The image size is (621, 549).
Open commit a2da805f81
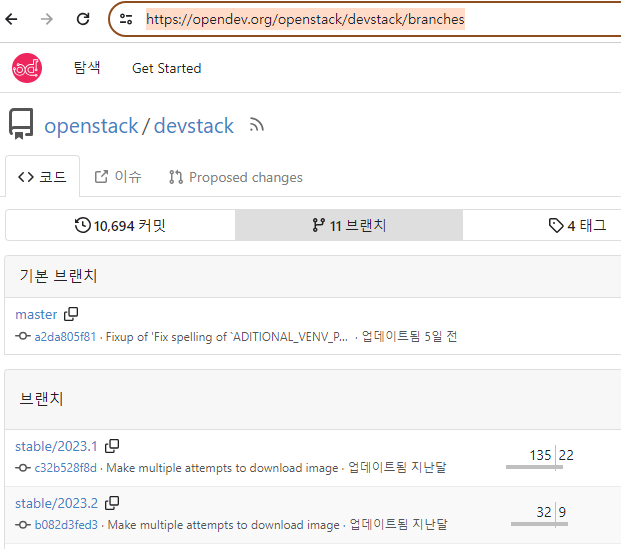[65, 337]
